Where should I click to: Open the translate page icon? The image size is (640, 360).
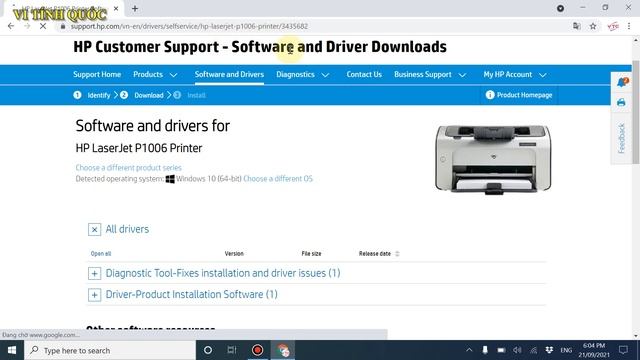pos(576,26)
